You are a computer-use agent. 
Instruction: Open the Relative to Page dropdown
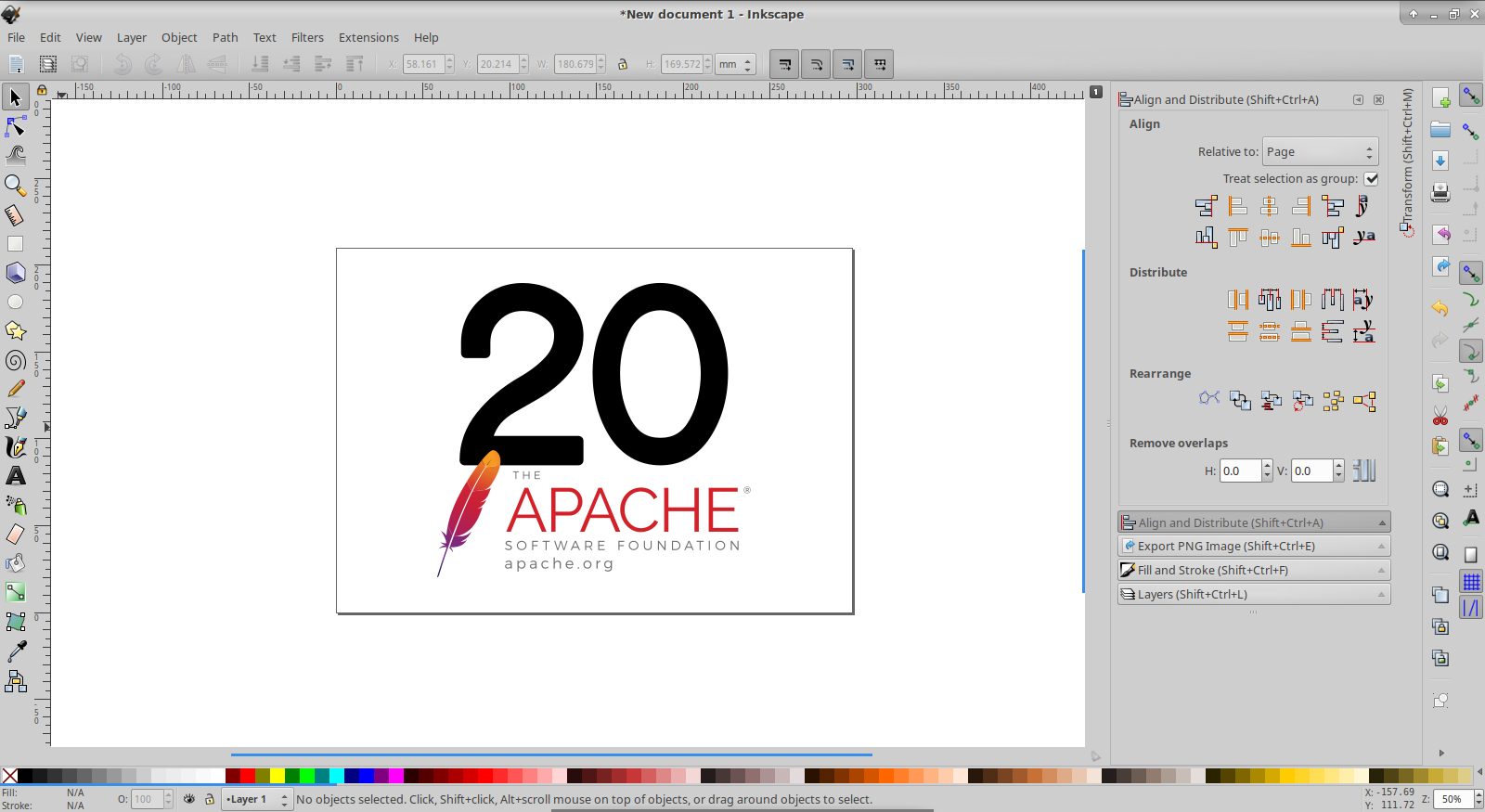coord(1320,151)
